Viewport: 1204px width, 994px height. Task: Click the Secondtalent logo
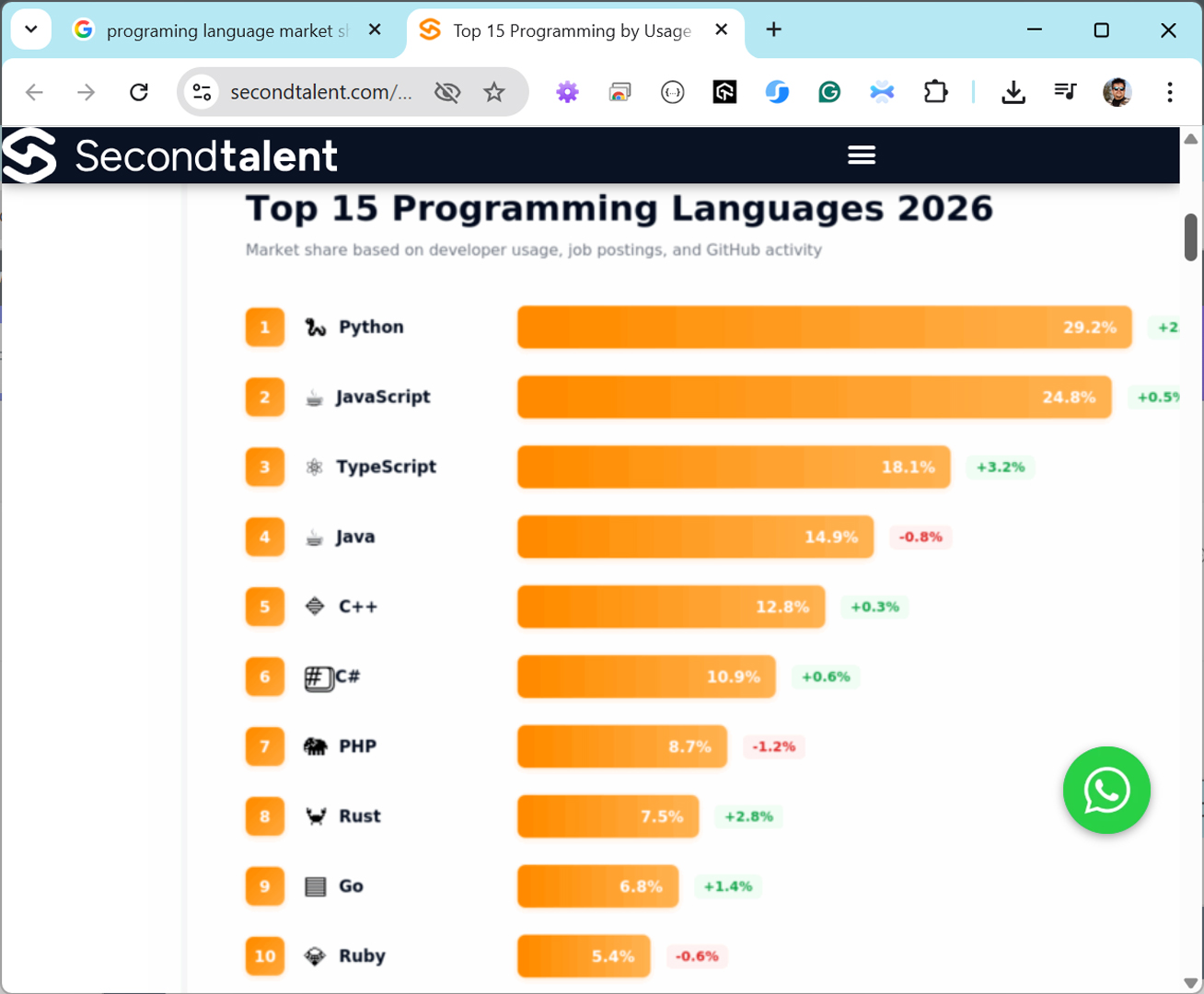(x=170, y=156)
